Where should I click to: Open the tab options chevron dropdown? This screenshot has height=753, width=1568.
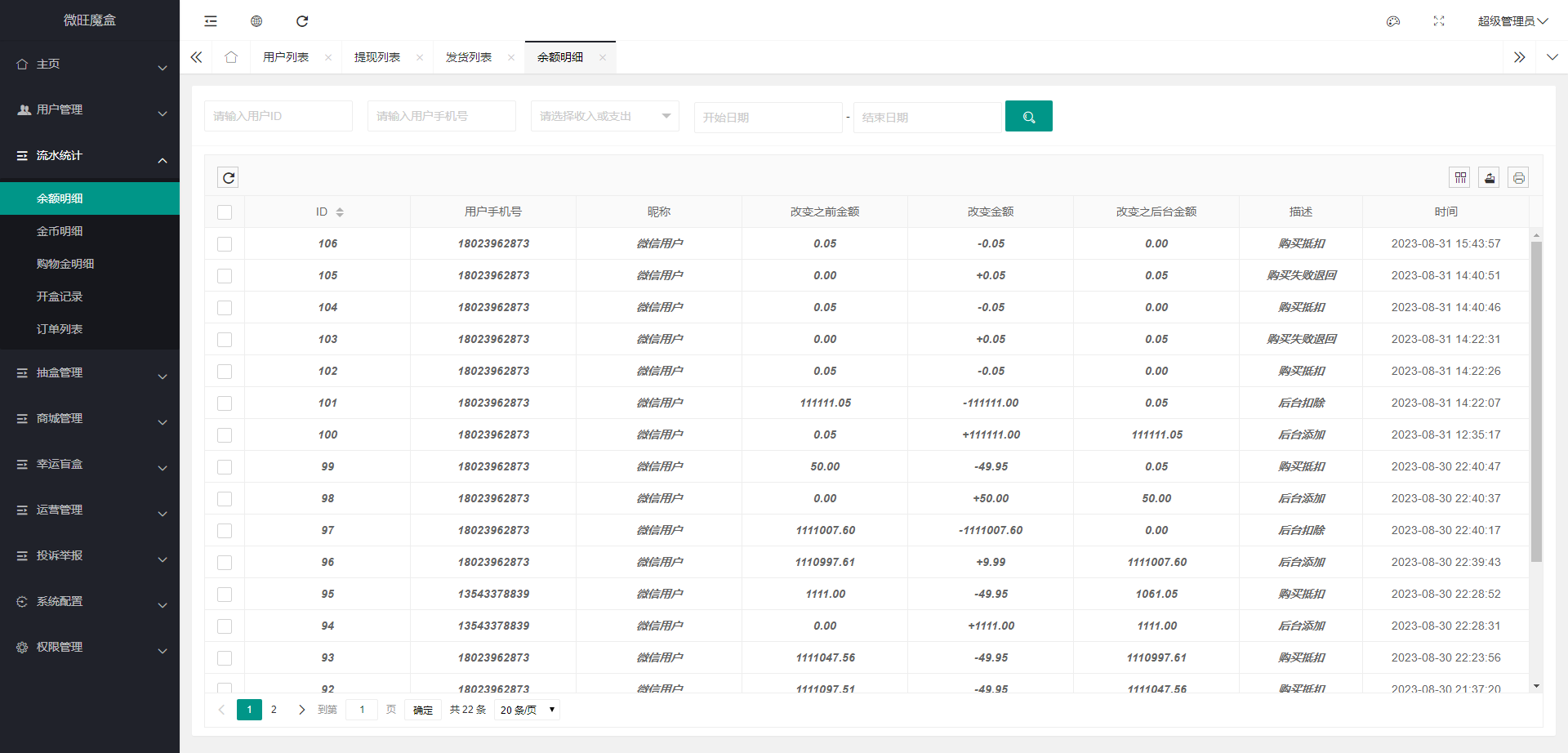(1552, 57)
